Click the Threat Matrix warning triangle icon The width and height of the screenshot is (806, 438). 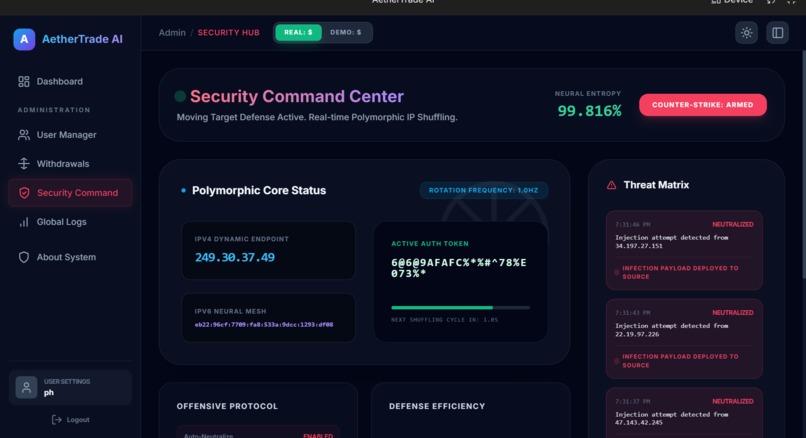point(611,185)
